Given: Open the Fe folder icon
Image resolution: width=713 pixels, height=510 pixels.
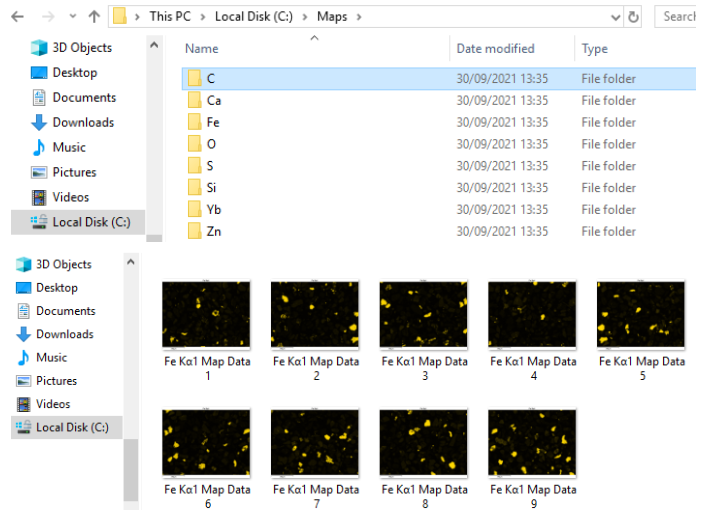Looking at the screenshot, I should [194, 122].
